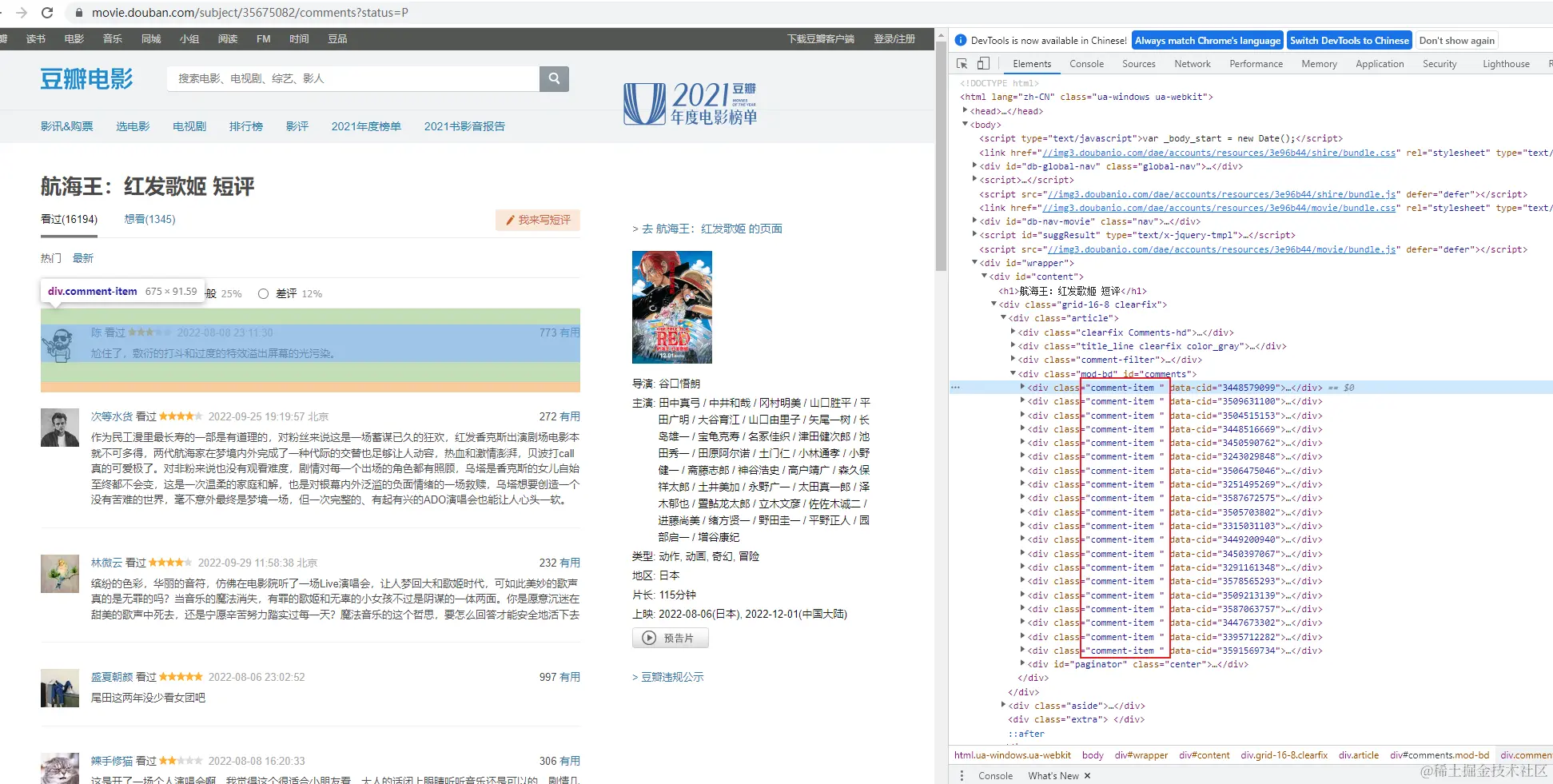Switch to the Performance tab

click(1256, 64)
